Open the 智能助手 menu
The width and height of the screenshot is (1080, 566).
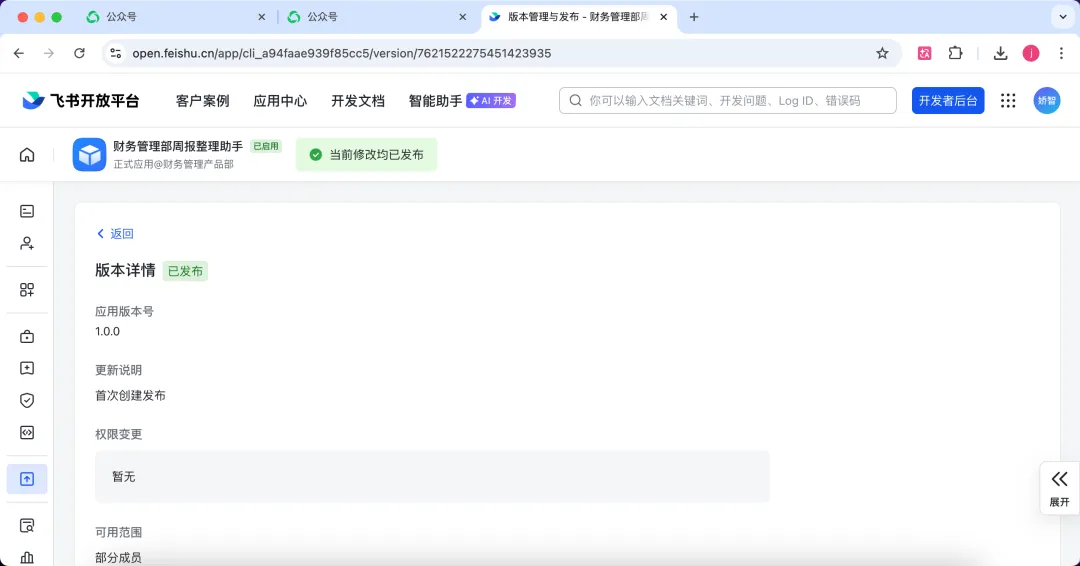pos(435,101)
